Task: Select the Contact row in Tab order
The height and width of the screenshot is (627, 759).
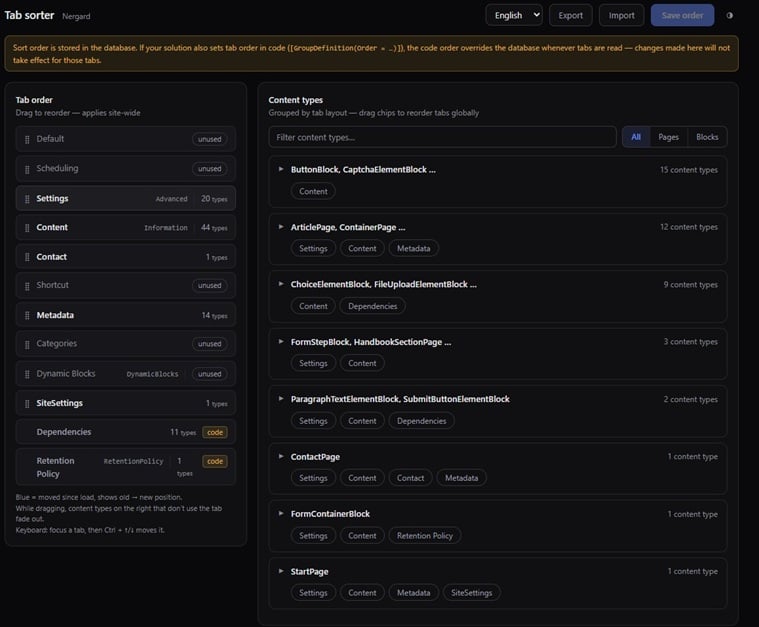Action: (x=125, y=257)
